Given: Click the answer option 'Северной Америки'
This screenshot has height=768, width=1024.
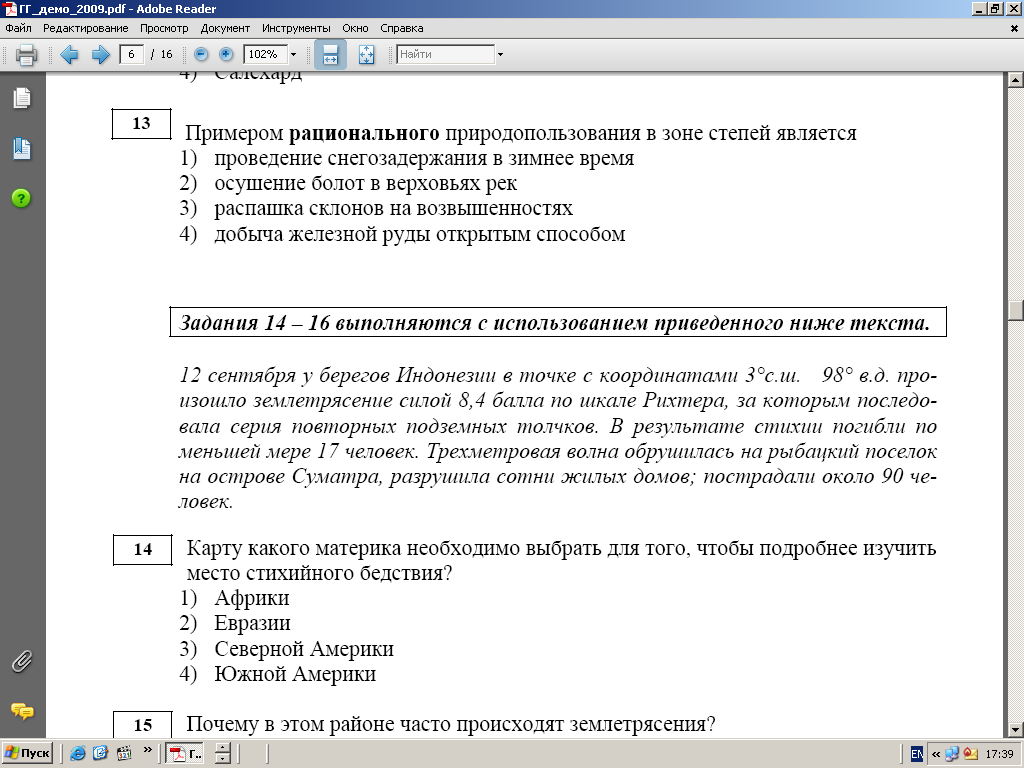Looking at the screenshot, I should point(304,648).
